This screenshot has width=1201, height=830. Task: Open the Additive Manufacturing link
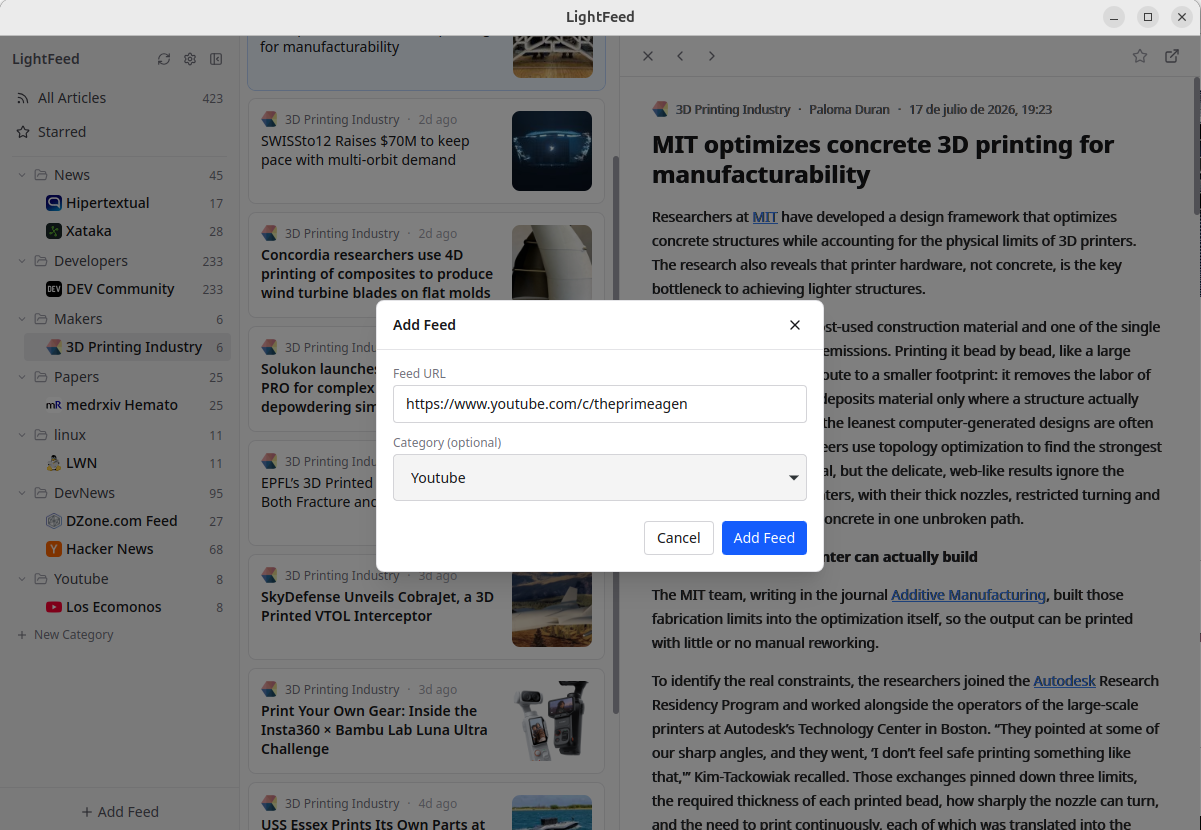click(x=968, y=595)
